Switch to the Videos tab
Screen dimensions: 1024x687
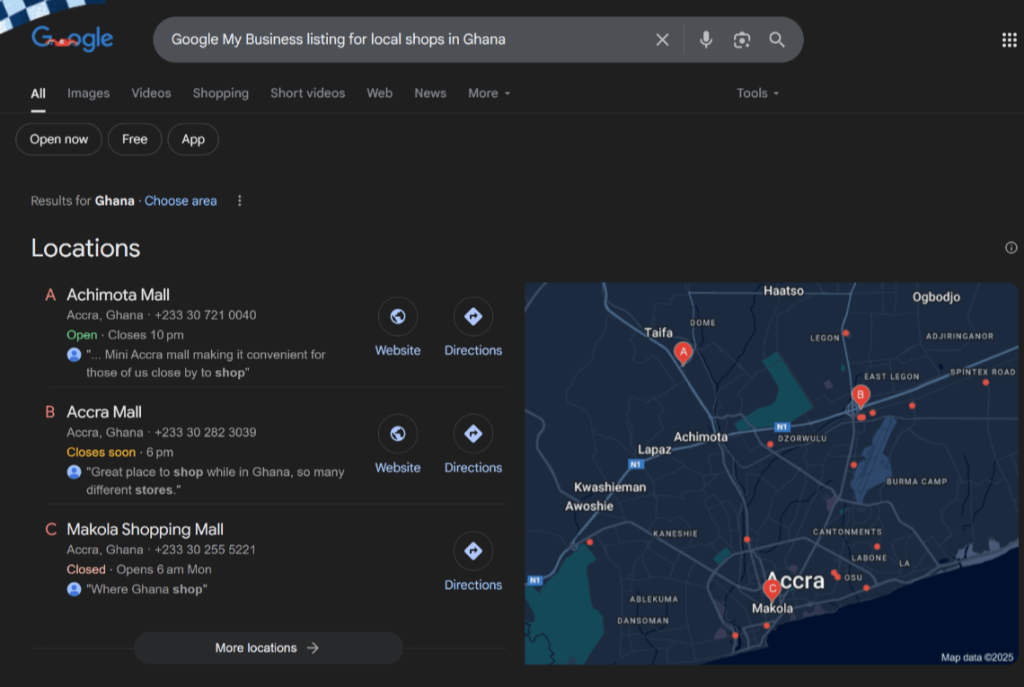click(151, 93)
